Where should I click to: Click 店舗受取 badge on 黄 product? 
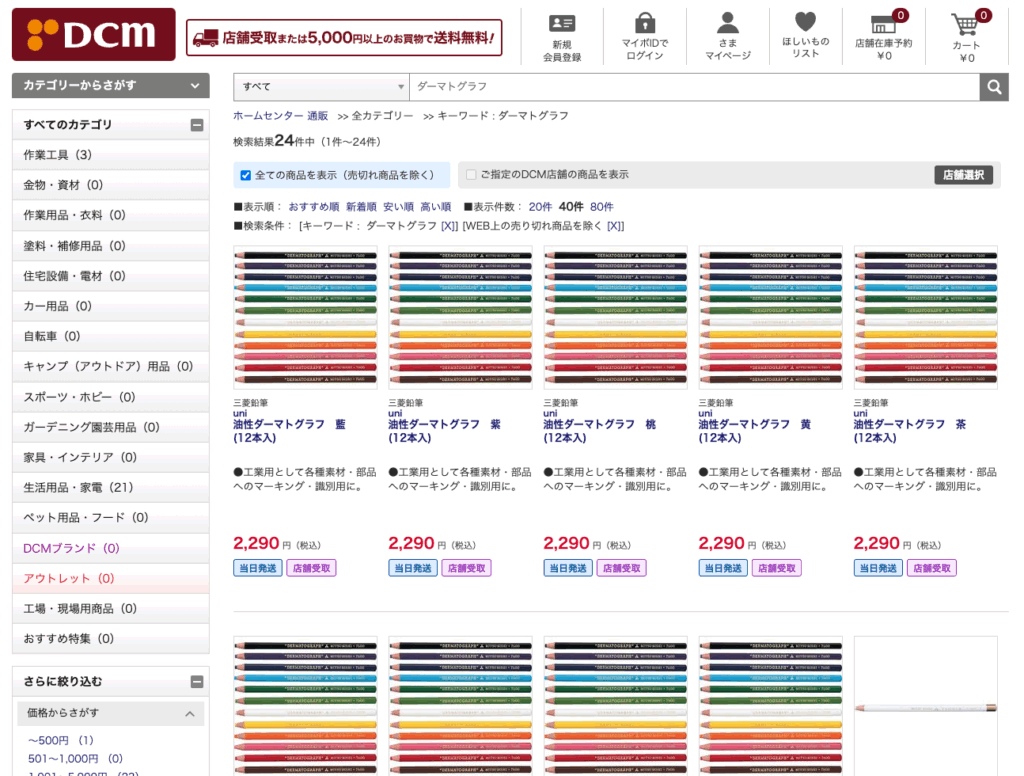(776, 568)
